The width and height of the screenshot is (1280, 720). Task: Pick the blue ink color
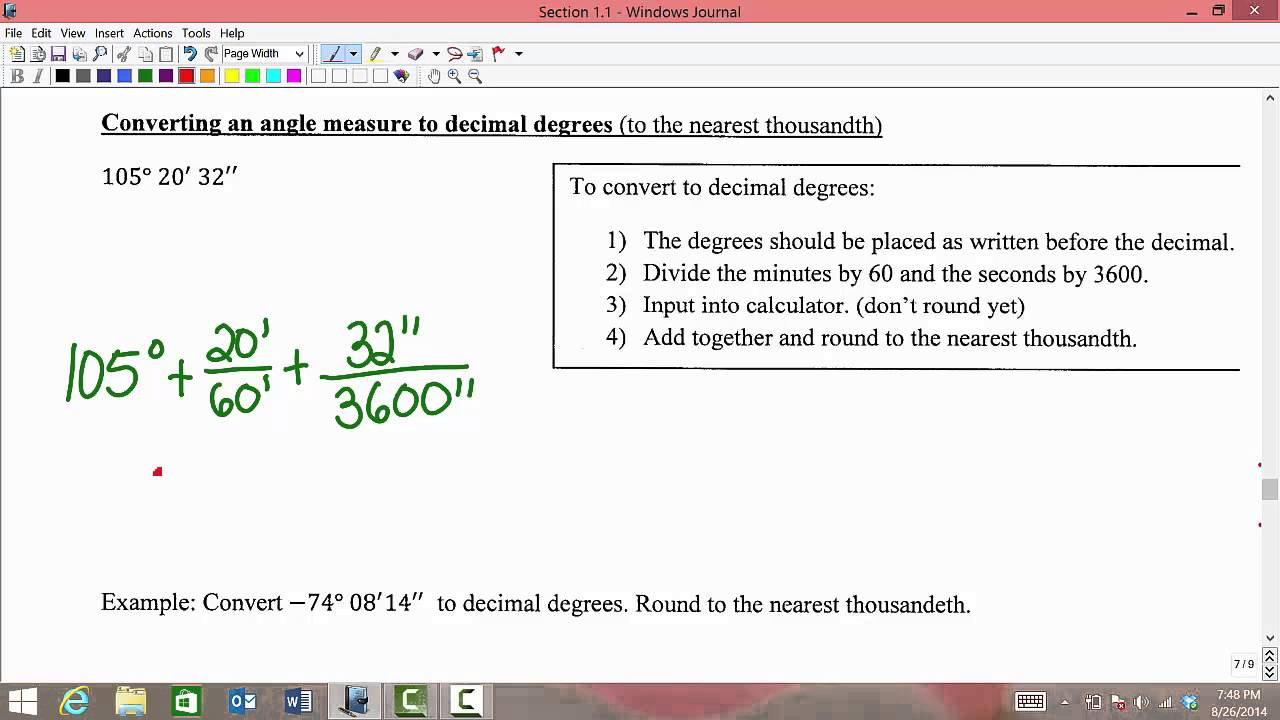point(124,76)
